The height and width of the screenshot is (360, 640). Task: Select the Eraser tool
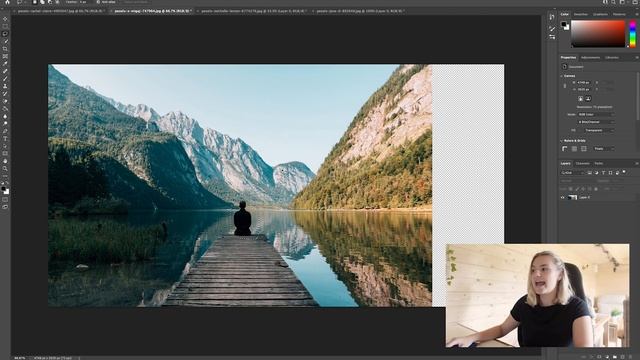(5, 101)
